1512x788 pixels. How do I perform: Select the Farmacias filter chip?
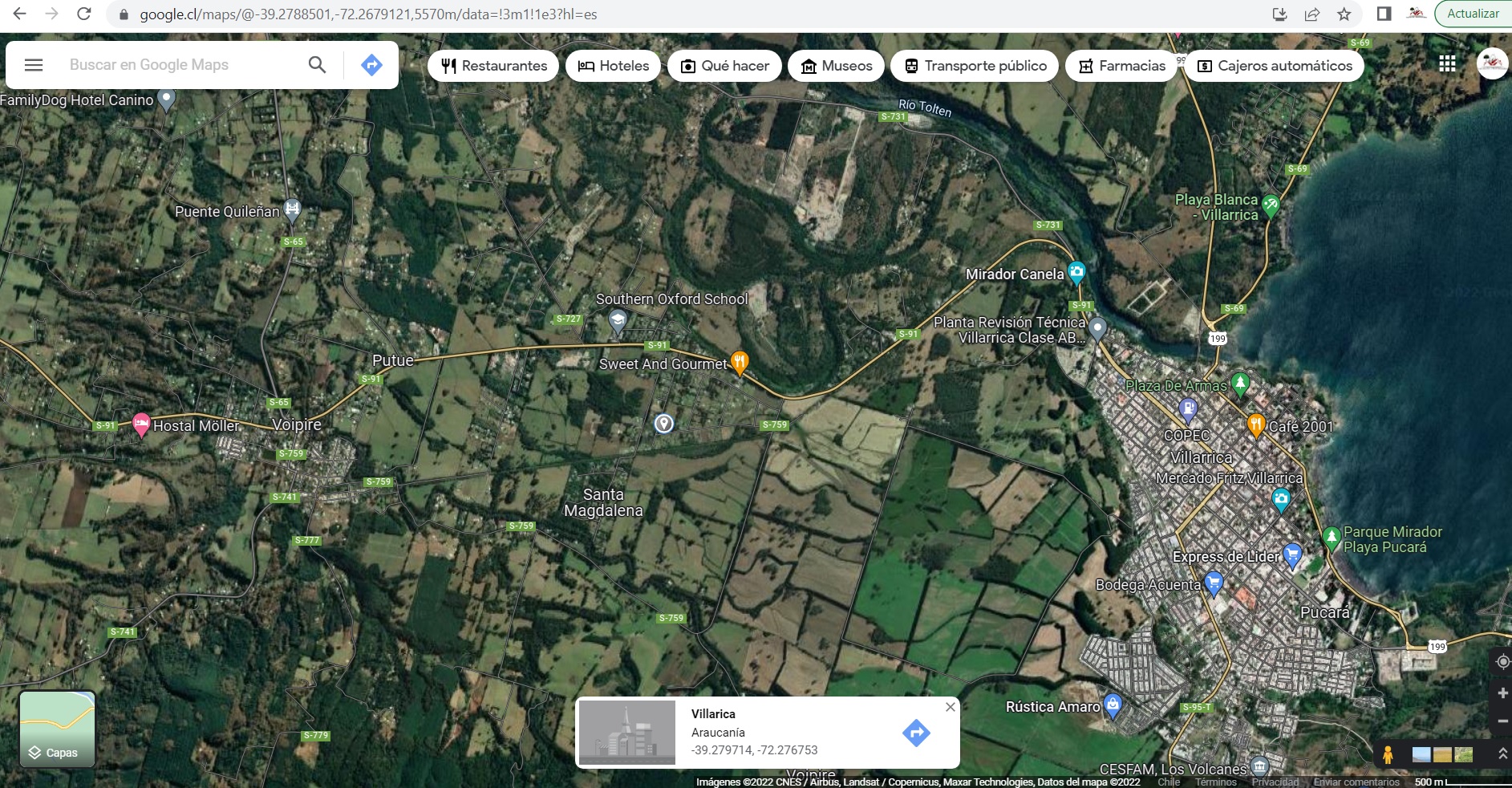[1121, 66]
